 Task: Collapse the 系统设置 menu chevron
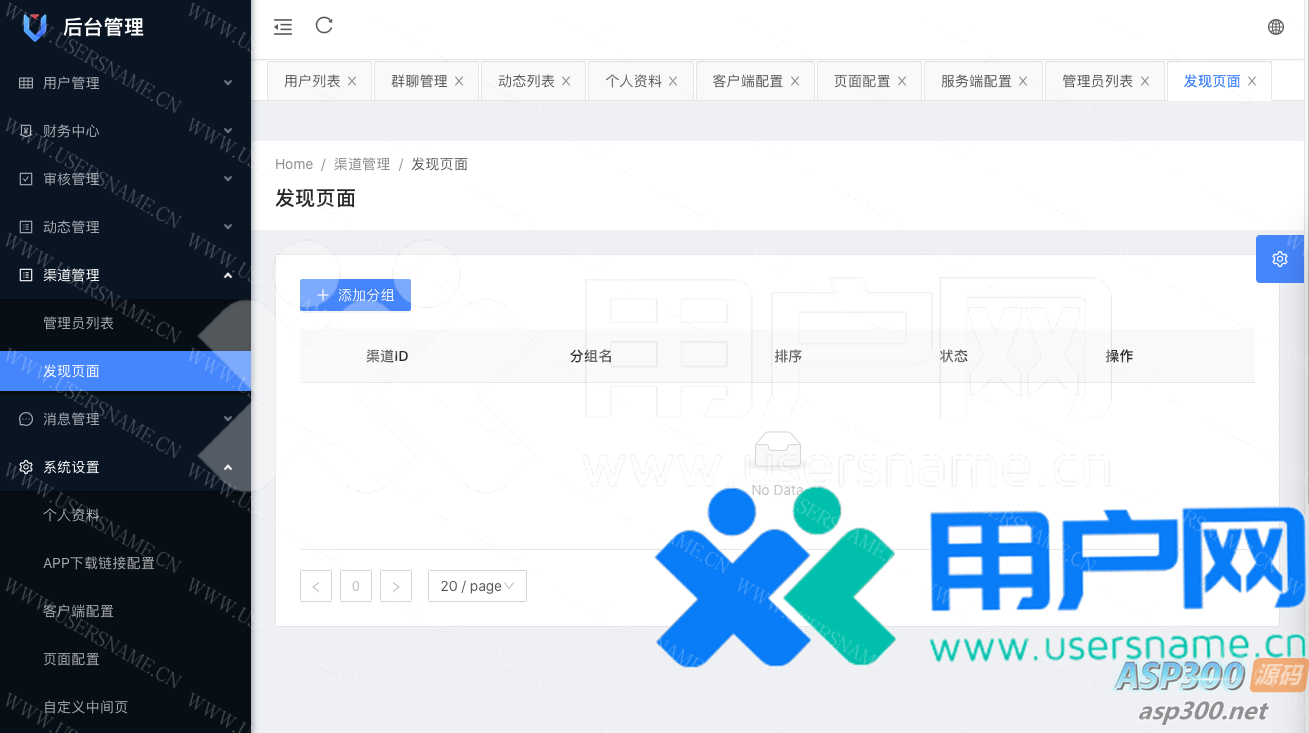coord(228,467)
